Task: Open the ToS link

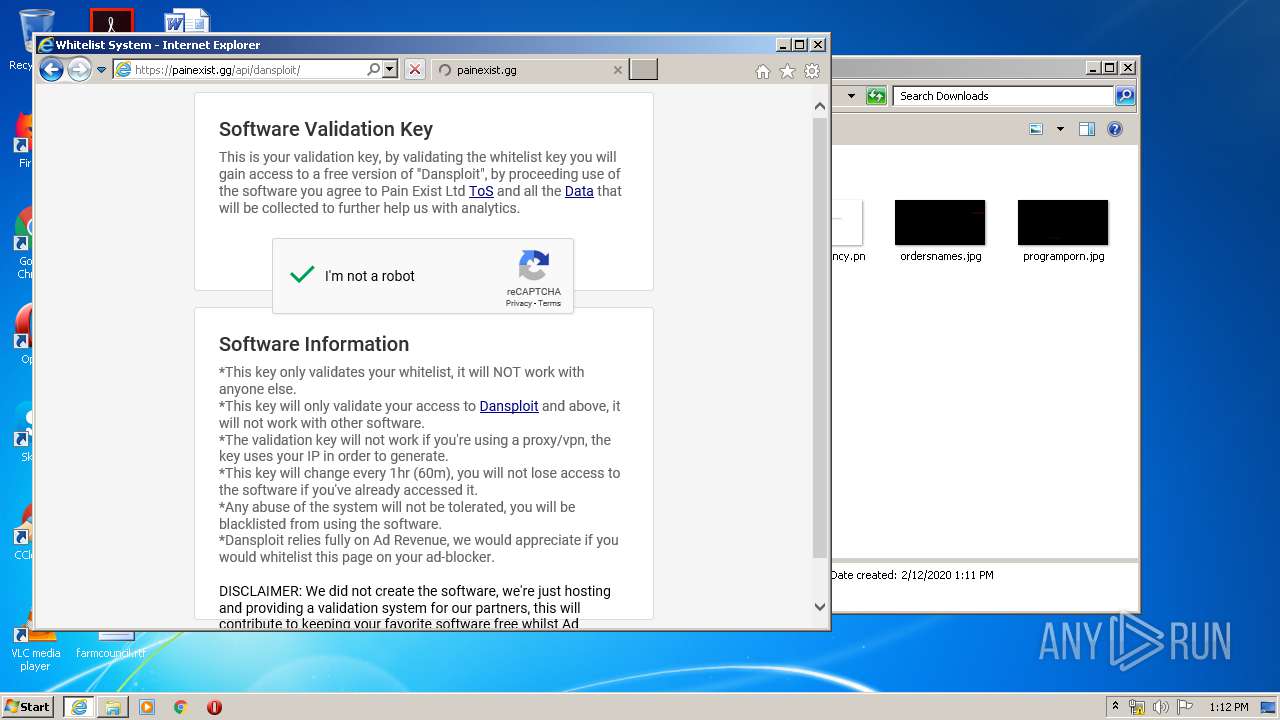Action: pos(481,191)
